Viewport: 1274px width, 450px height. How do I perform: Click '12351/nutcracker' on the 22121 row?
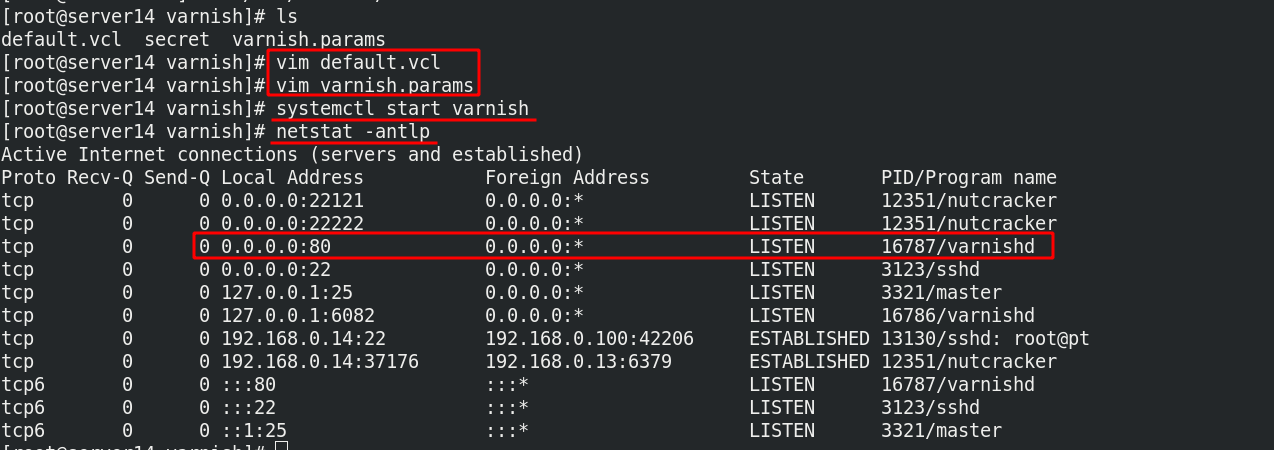point(969,201)
